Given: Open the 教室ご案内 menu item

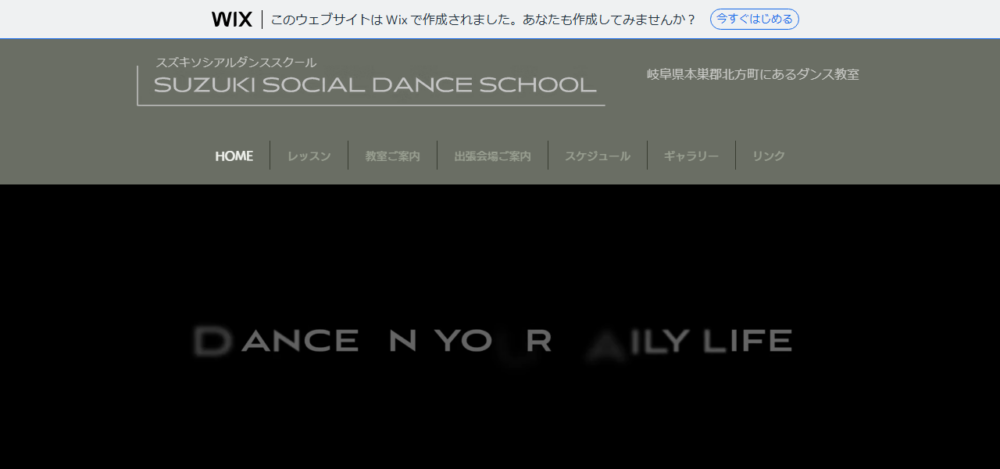Looking at the screenshot, I should [392, 156].
